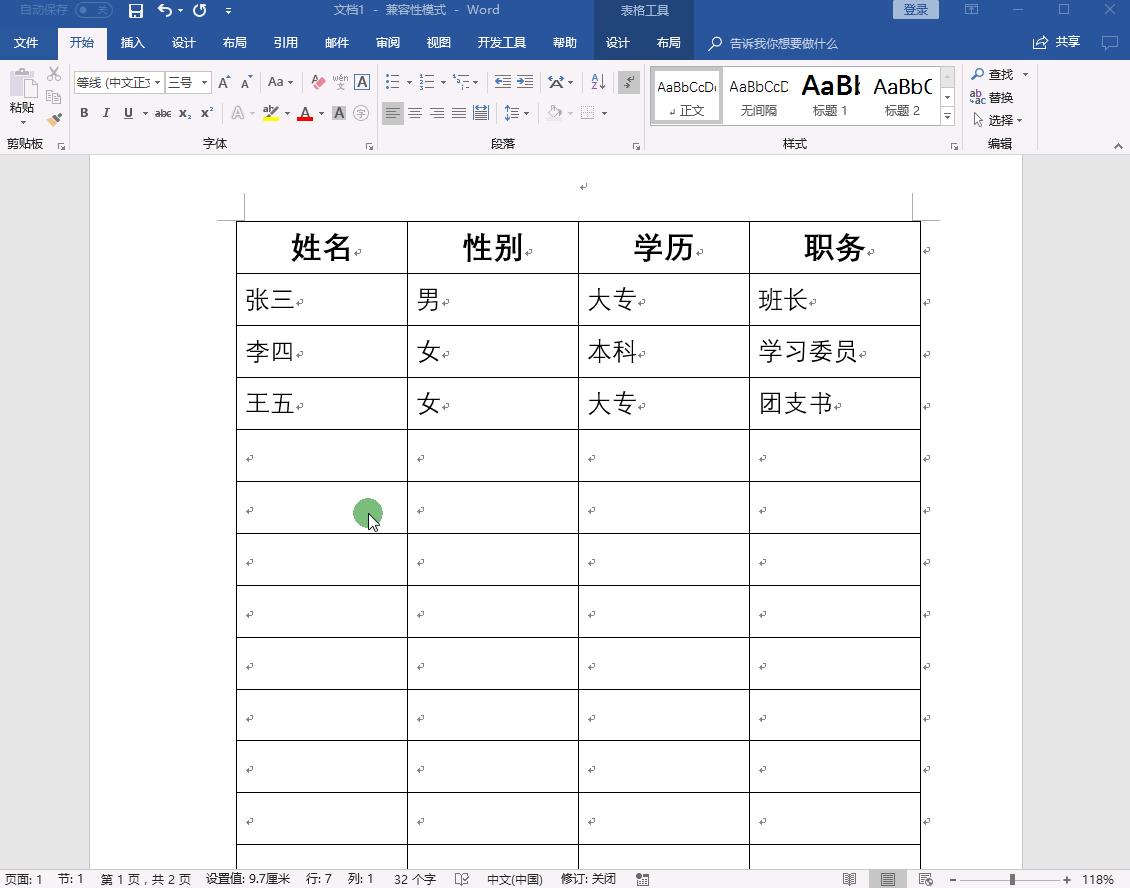Enable justified text alignment

point(459,113)
